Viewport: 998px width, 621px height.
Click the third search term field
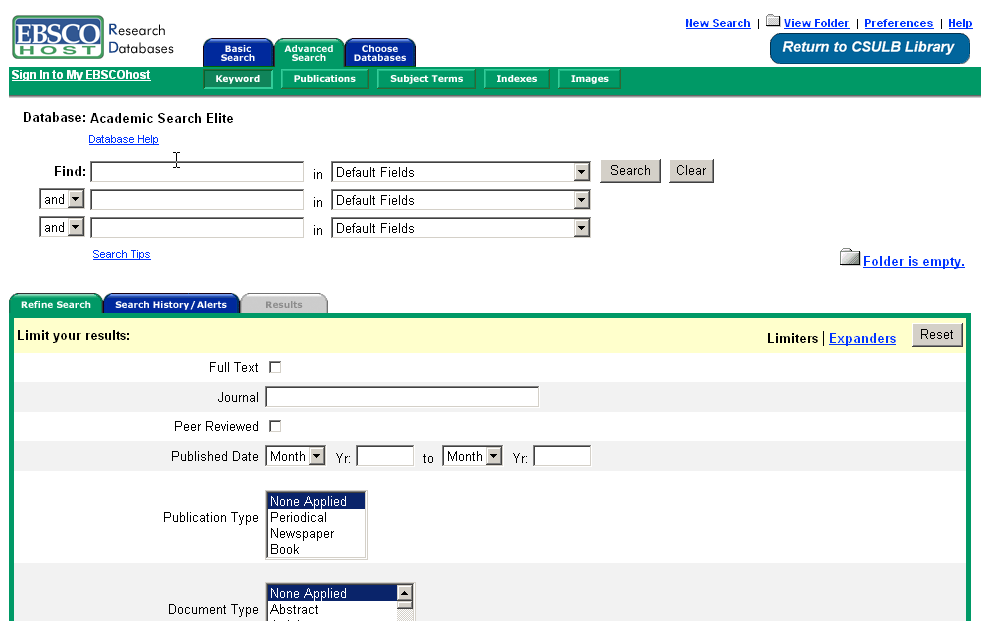pyautogui.click(x=197, y=228)
